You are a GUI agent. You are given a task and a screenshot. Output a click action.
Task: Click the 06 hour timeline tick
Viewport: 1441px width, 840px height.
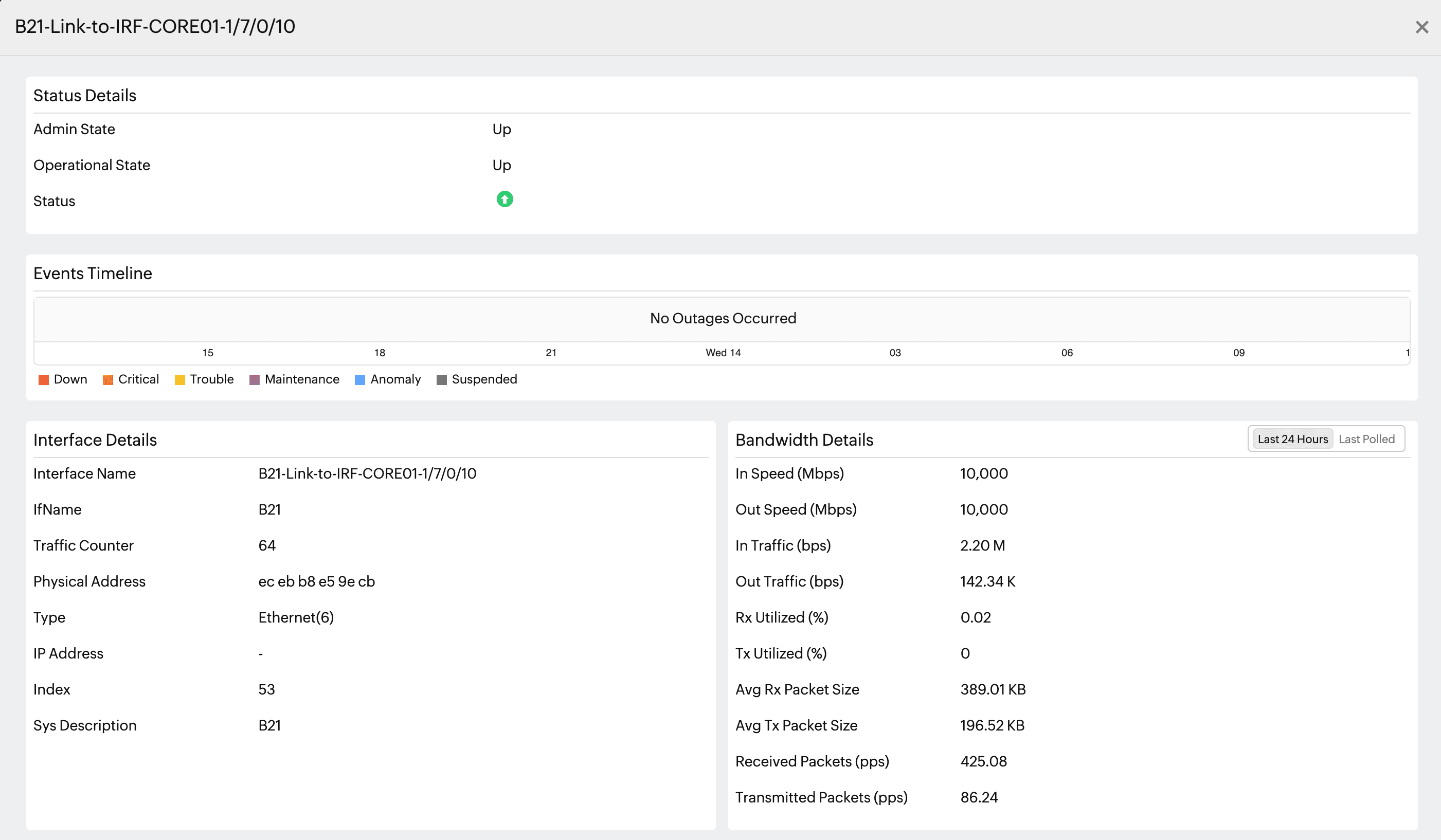point(1067,353)
